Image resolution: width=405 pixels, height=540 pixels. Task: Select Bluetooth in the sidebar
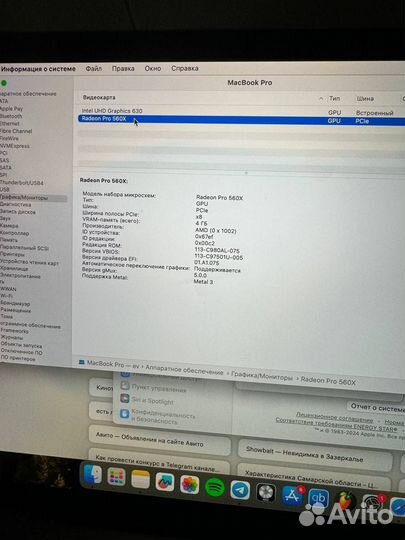(x=11, y=116)
